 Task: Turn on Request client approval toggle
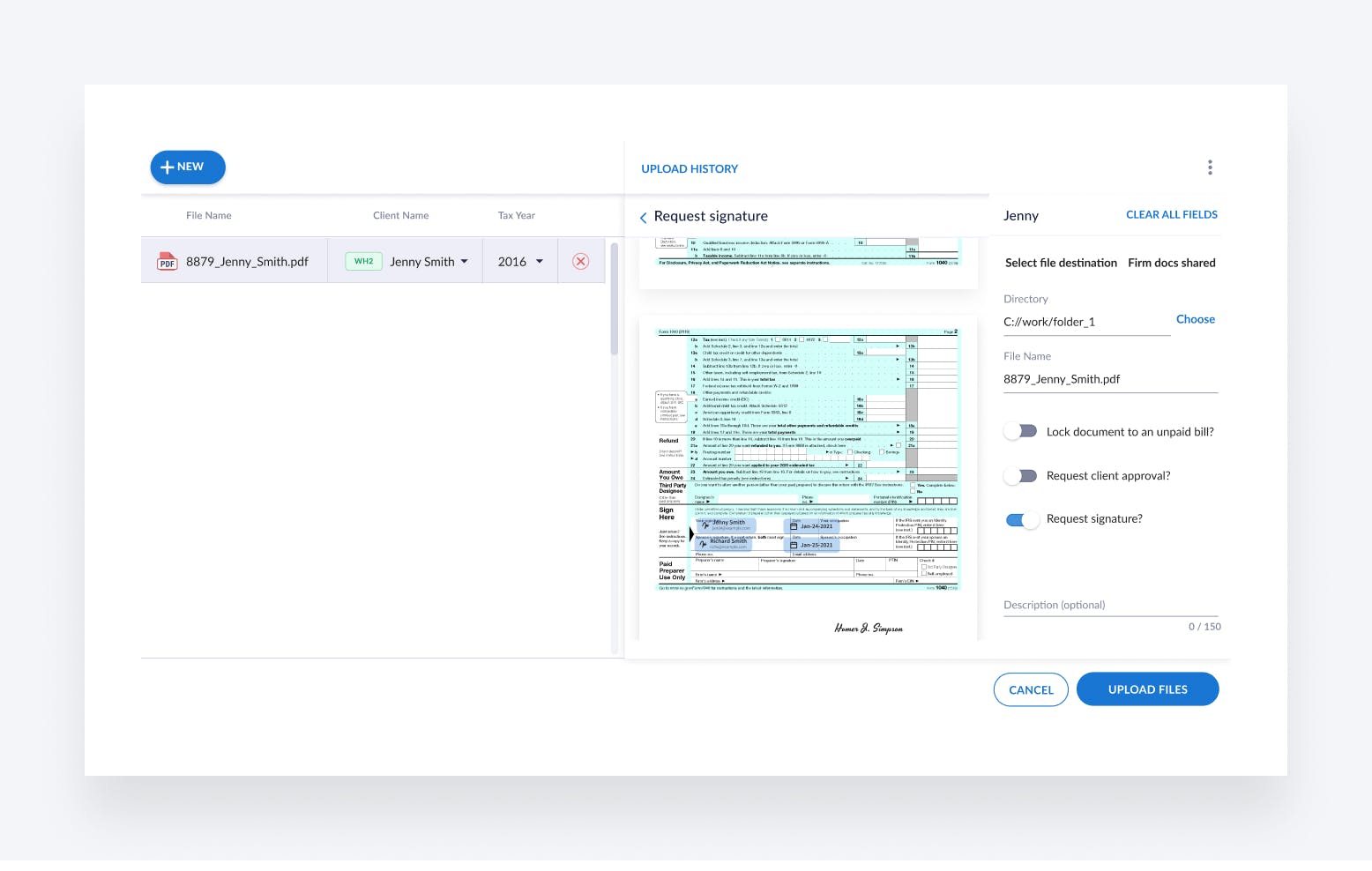[1021, 476]
